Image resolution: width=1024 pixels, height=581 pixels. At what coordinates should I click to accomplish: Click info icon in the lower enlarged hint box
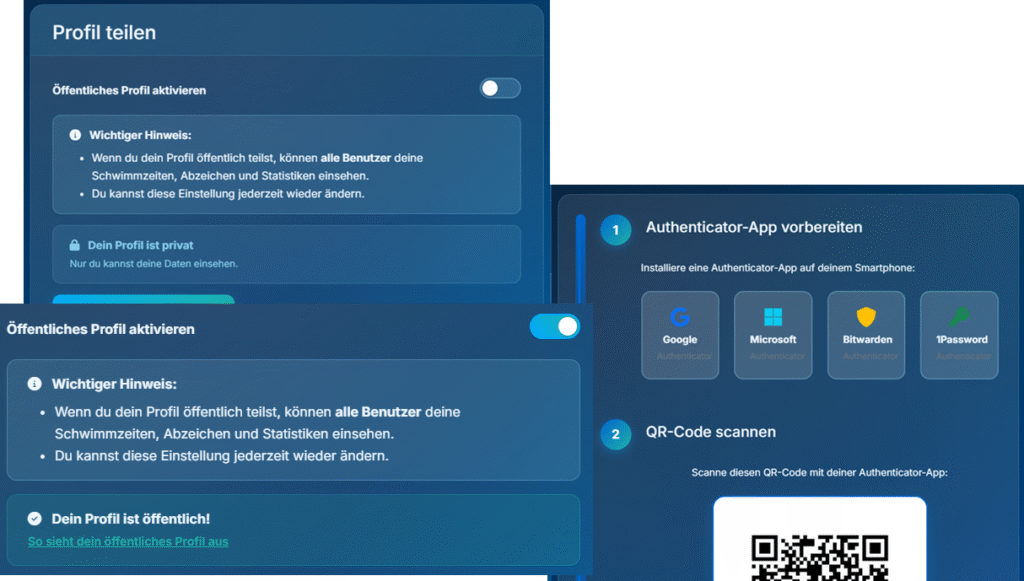tap(35, 383)
